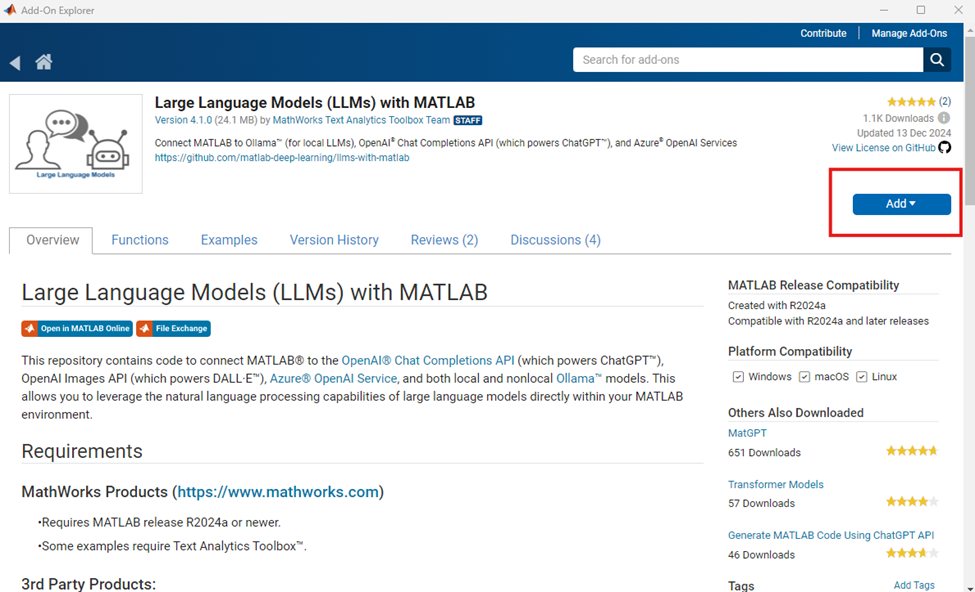Click the Open in MATLAB Online badge
This screenshot has height=592, width=975.
77,328
